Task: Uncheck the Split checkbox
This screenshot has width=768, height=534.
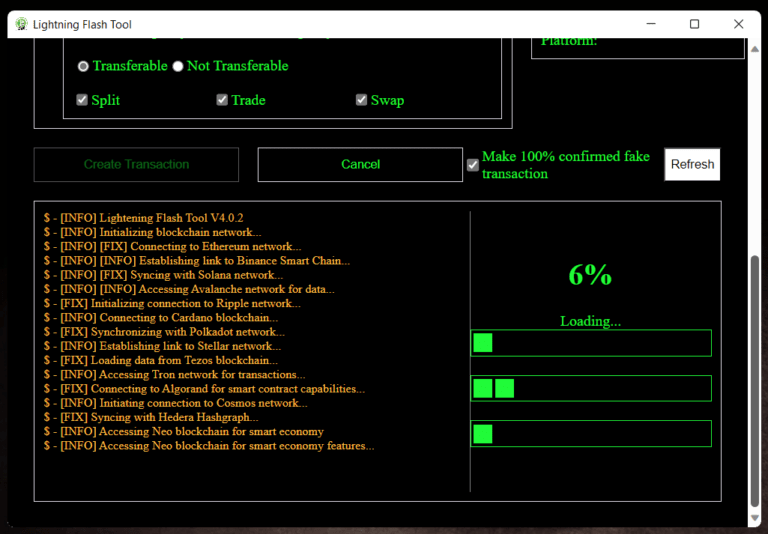Action: (83, 100)
